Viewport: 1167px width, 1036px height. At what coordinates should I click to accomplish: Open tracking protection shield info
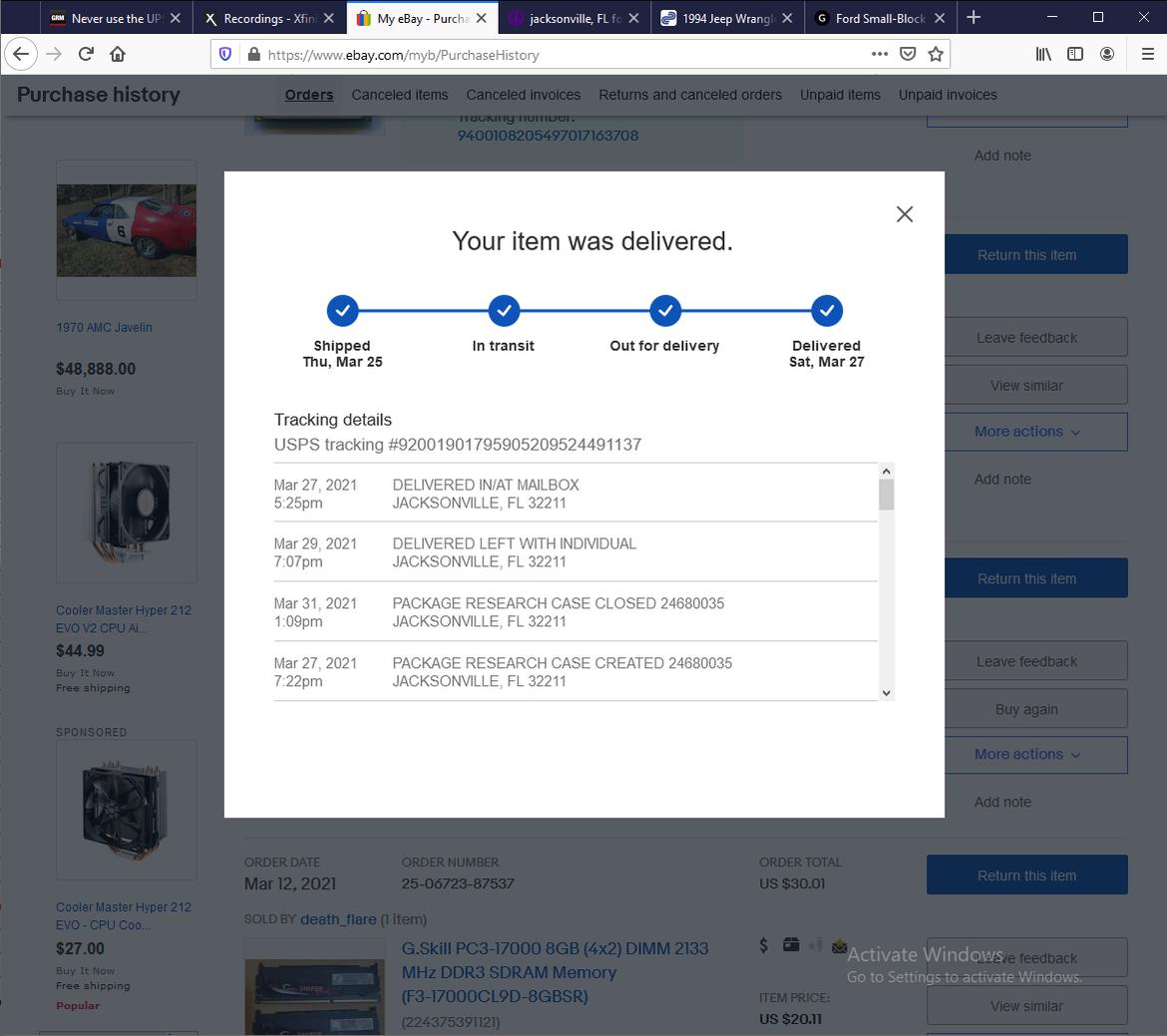point(225,54)
